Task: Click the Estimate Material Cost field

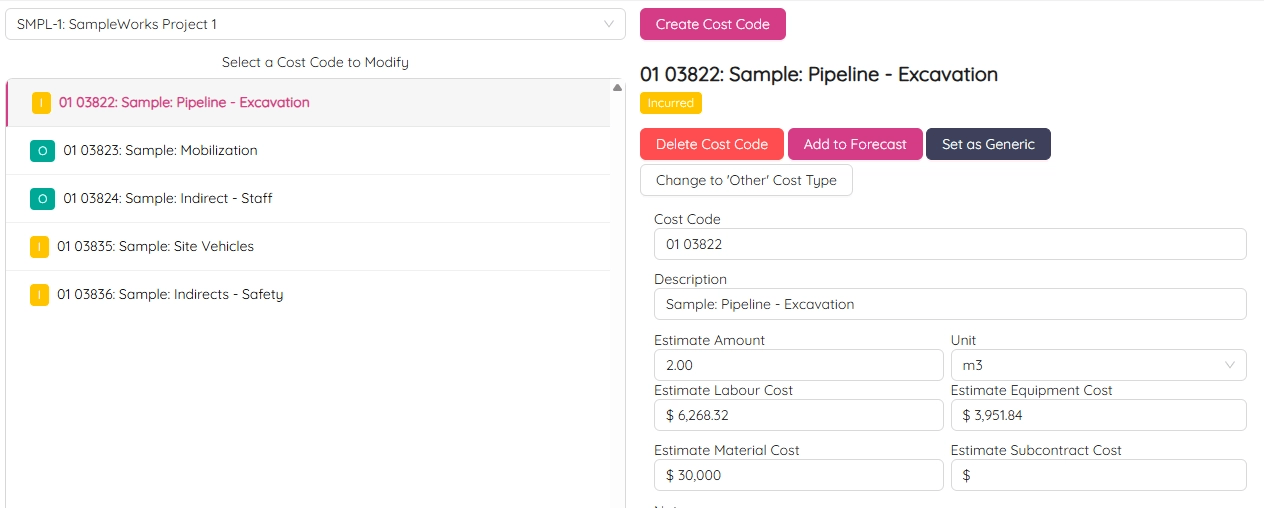Action: (798, 475)
